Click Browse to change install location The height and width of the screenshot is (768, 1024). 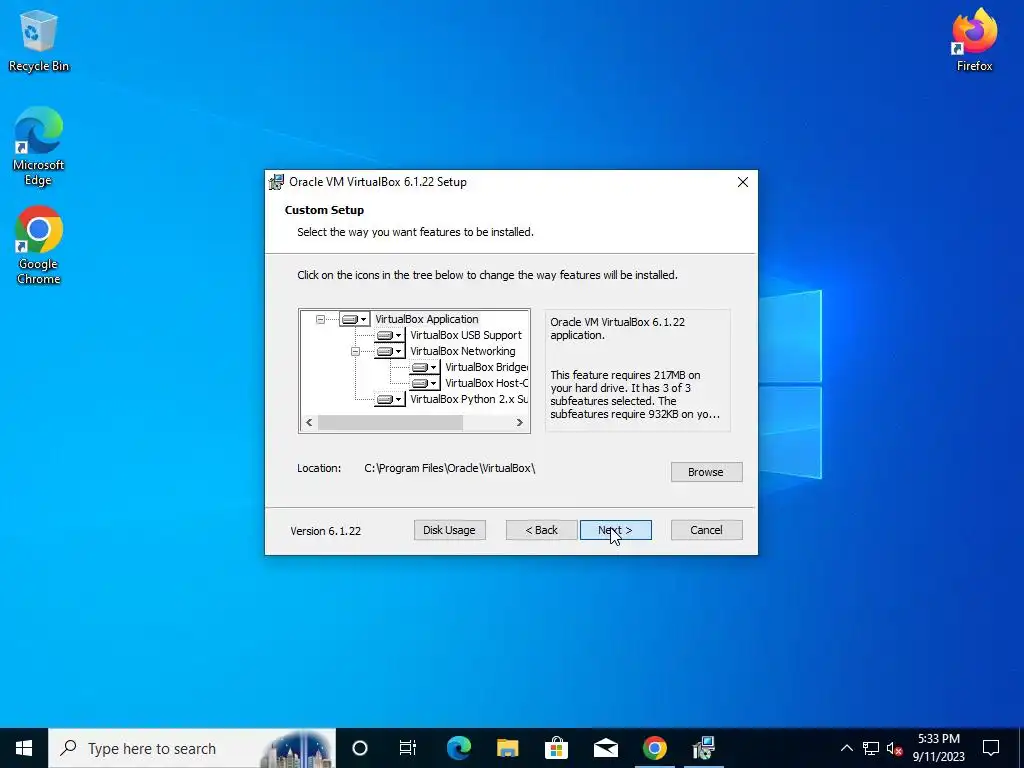pyautogui.click(x=706, y=472)
